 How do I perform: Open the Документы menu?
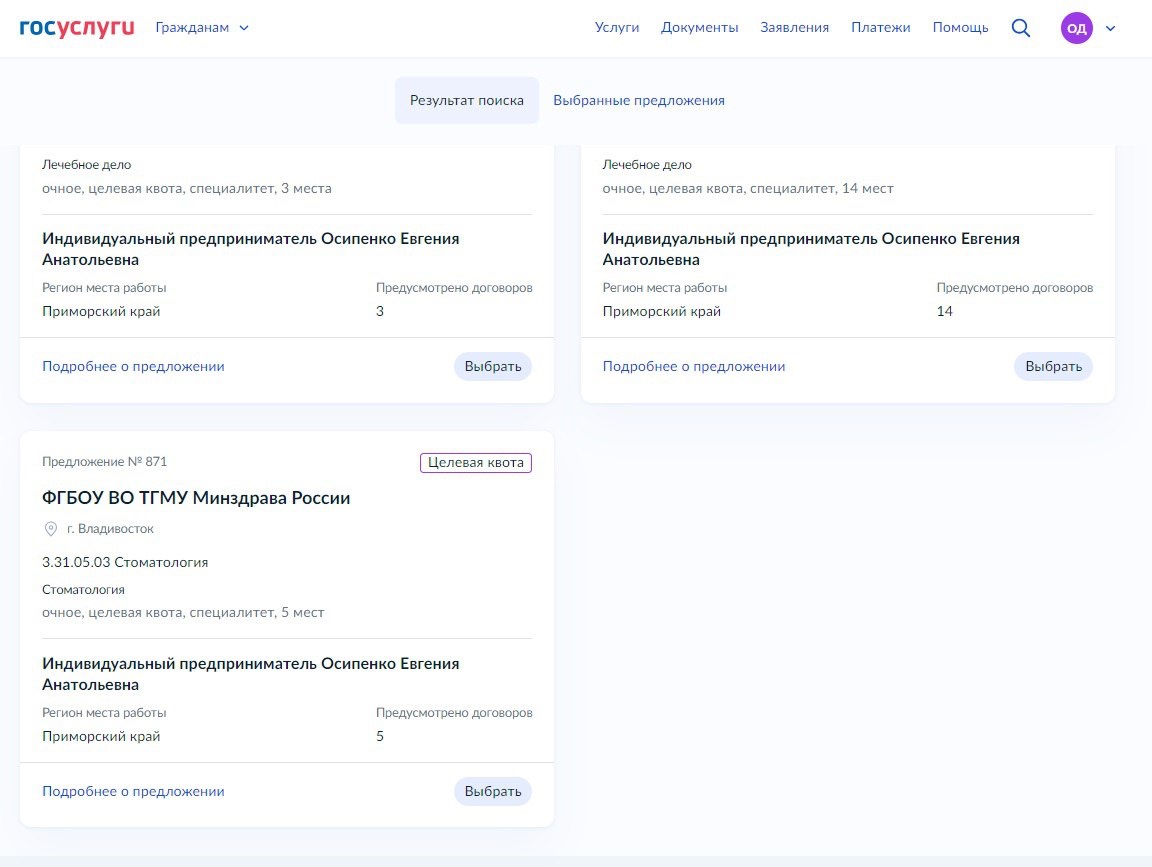[699, 28]
